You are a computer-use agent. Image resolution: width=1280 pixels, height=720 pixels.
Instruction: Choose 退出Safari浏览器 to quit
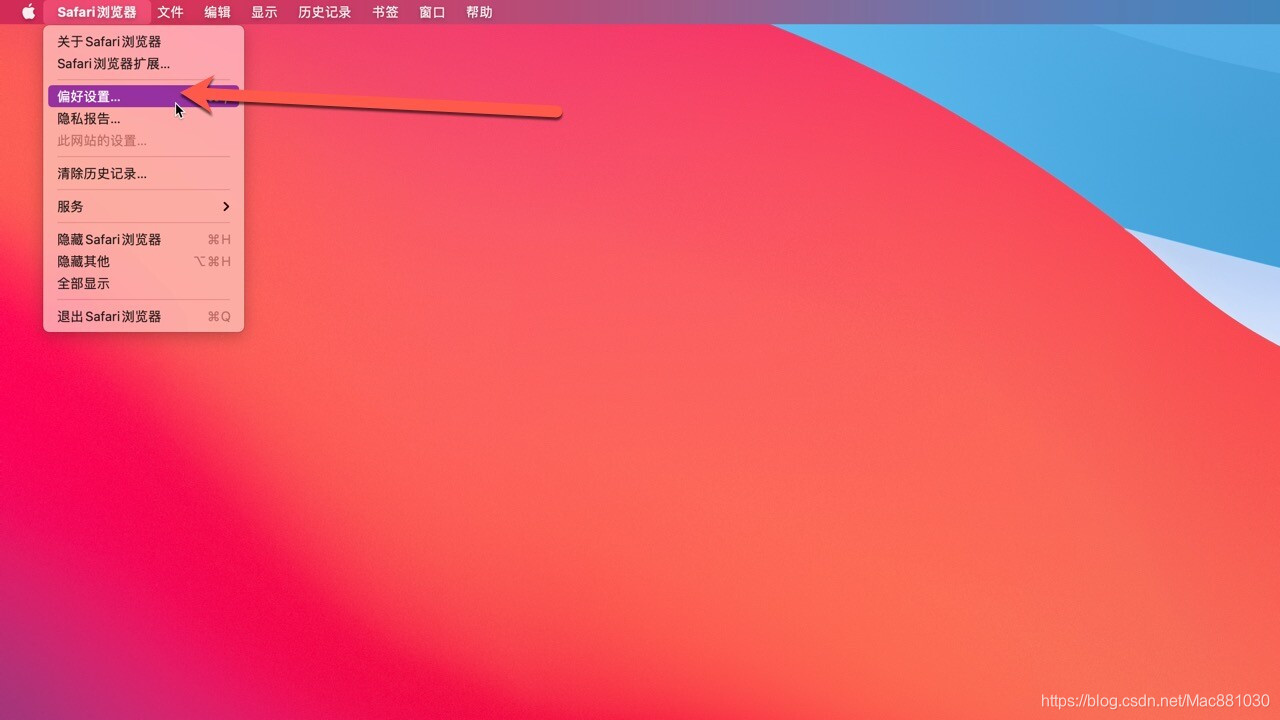144,316
